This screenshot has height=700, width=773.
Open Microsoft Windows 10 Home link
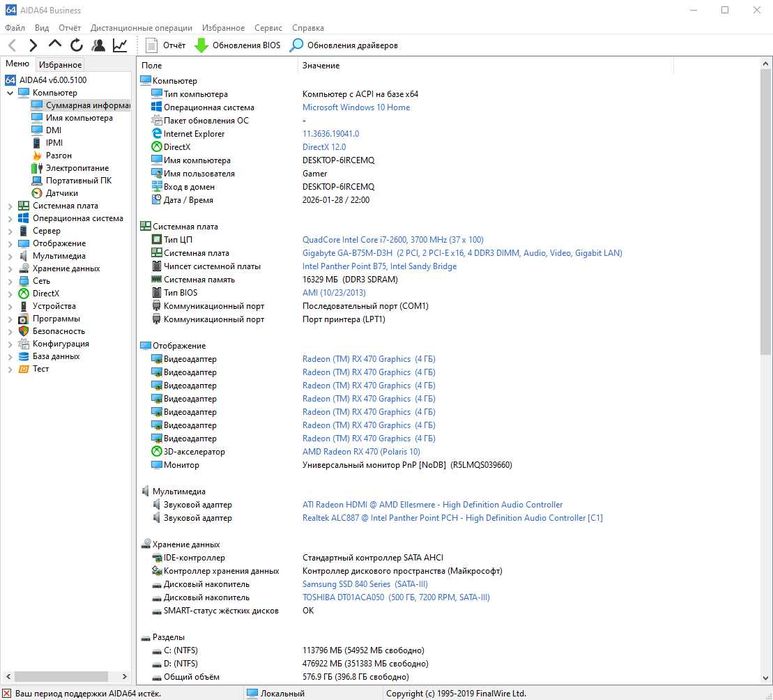click(356, 107)
